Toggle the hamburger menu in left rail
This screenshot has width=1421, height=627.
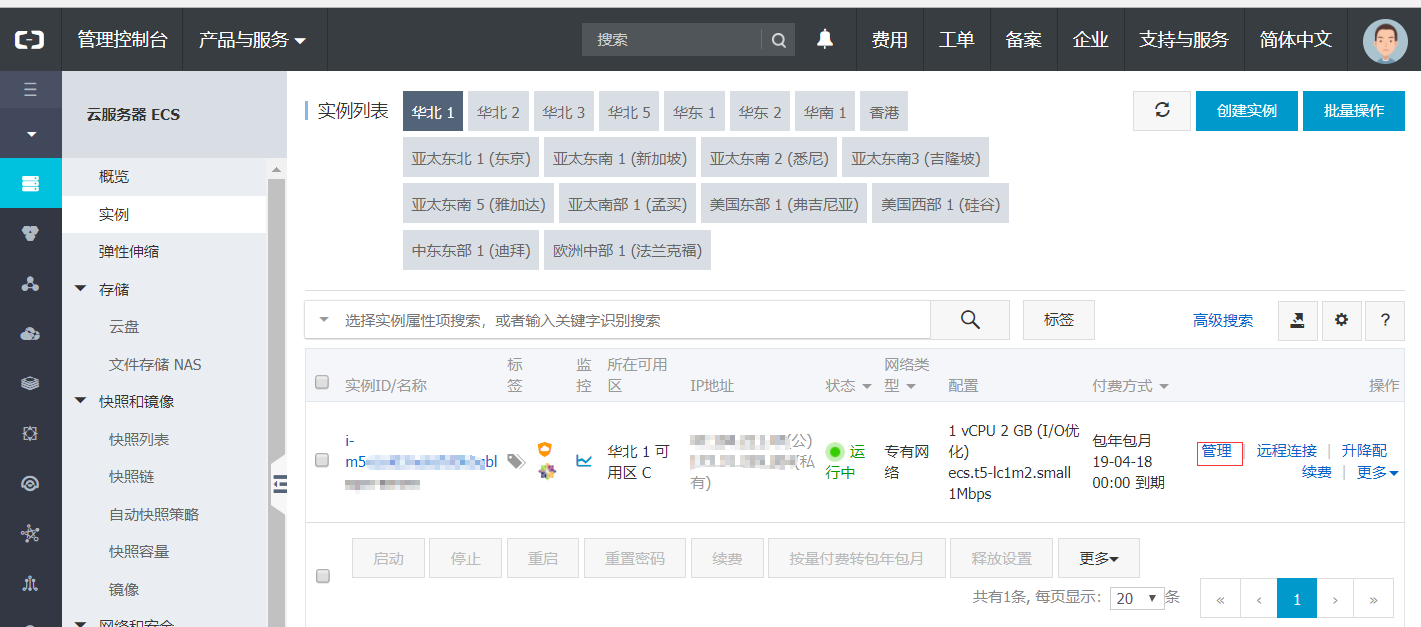[30, 90]
